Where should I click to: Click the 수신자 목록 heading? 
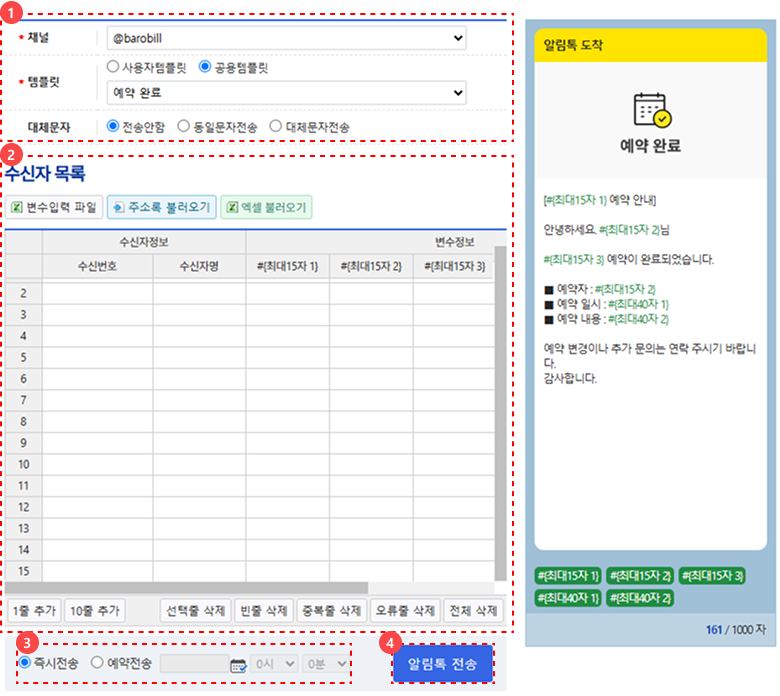click(45, 173)
